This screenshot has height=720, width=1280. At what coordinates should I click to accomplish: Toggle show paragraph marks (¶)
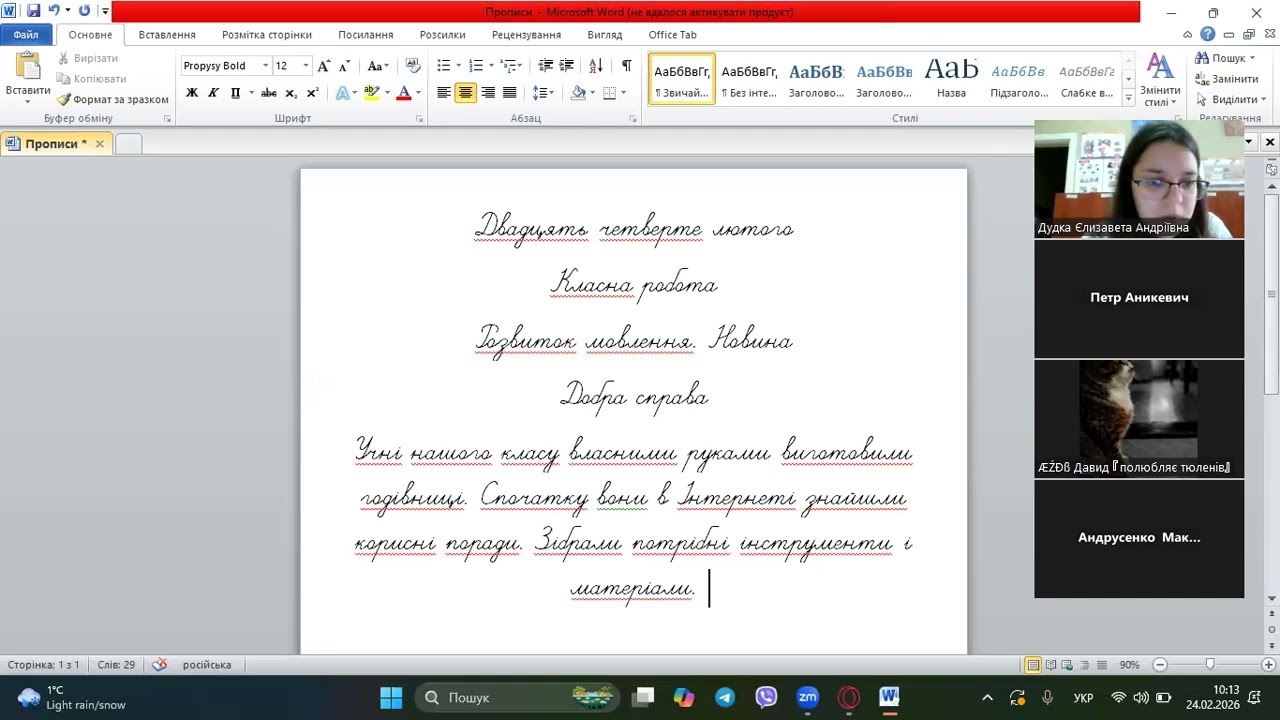[626, 66]
